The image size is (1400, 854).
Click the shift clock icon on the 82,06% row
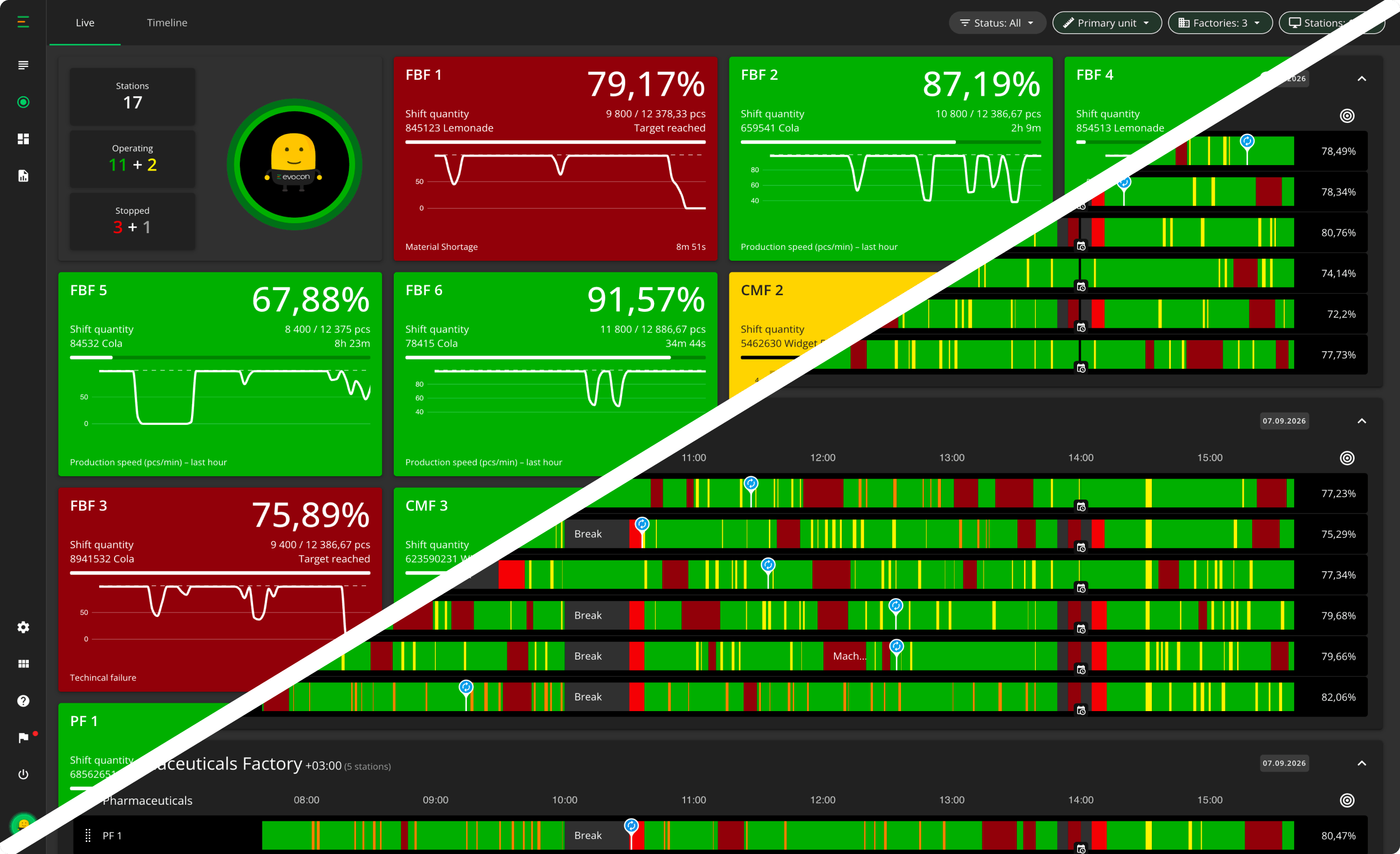(x=1081, y=711)
